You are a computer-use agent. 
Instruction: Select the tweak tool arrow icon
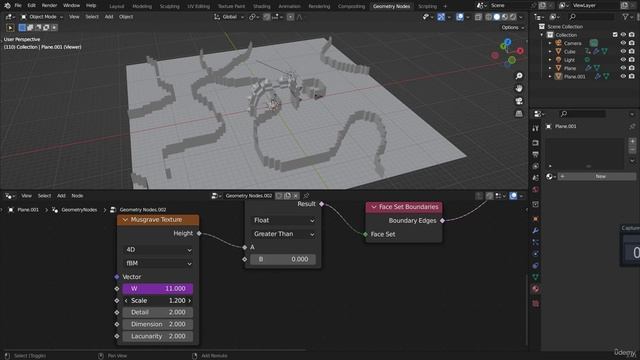click(x=10, y=28)
